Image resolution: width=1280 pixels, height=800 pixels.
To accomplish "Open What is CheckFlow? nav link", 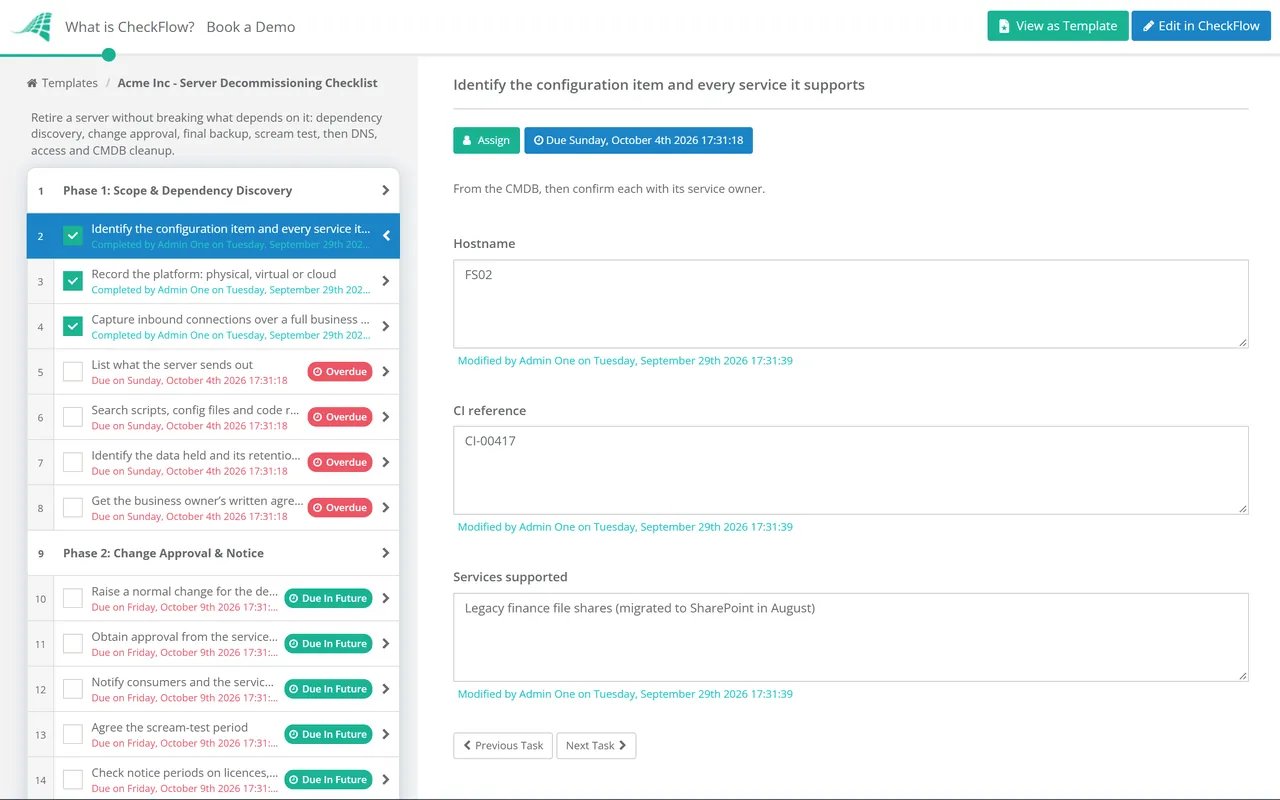I will (130, 27).
